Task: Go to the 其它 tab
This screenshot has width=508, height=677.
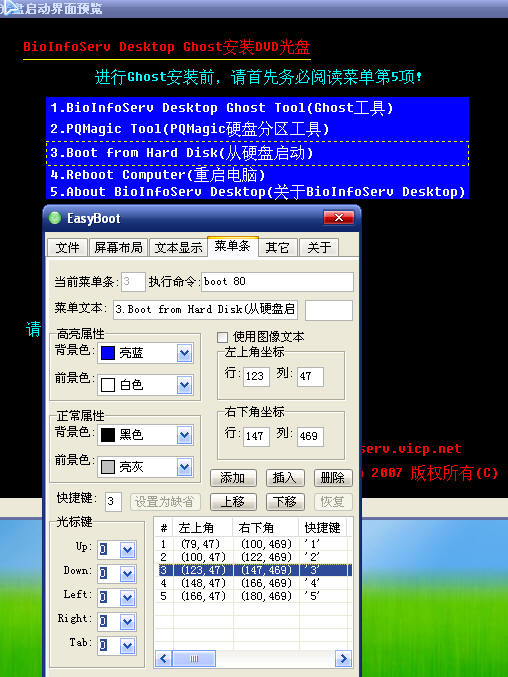Action: pos(277,247)
